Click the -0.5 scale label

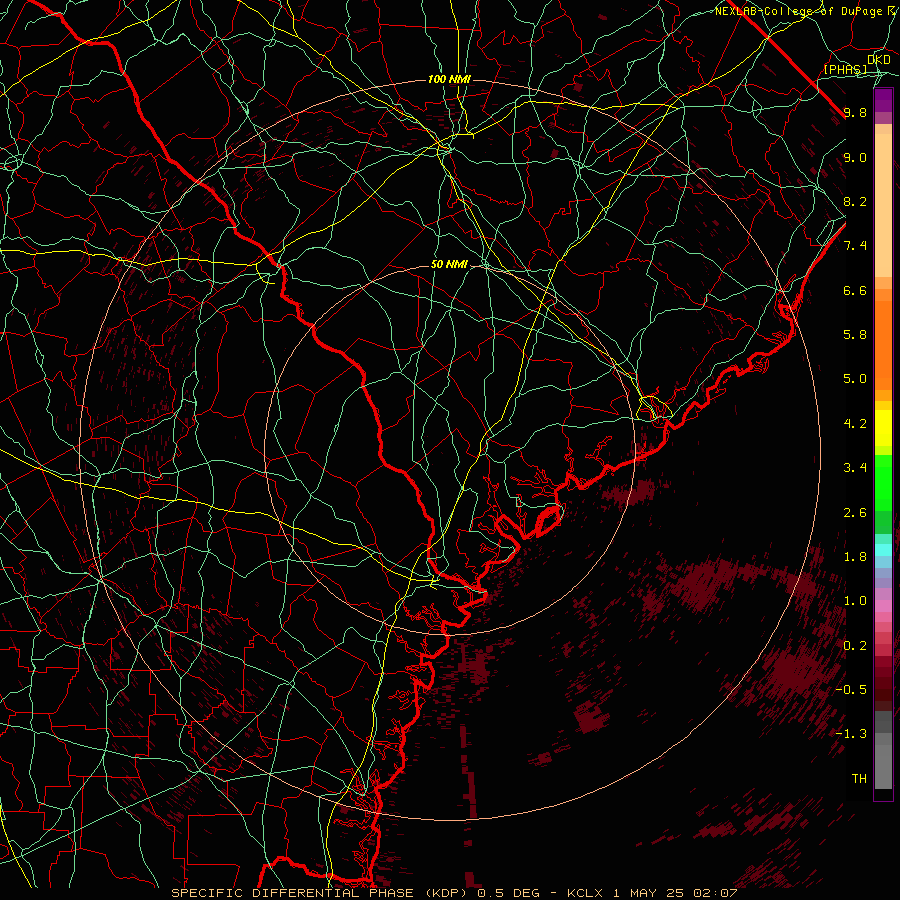pos(851,690)
